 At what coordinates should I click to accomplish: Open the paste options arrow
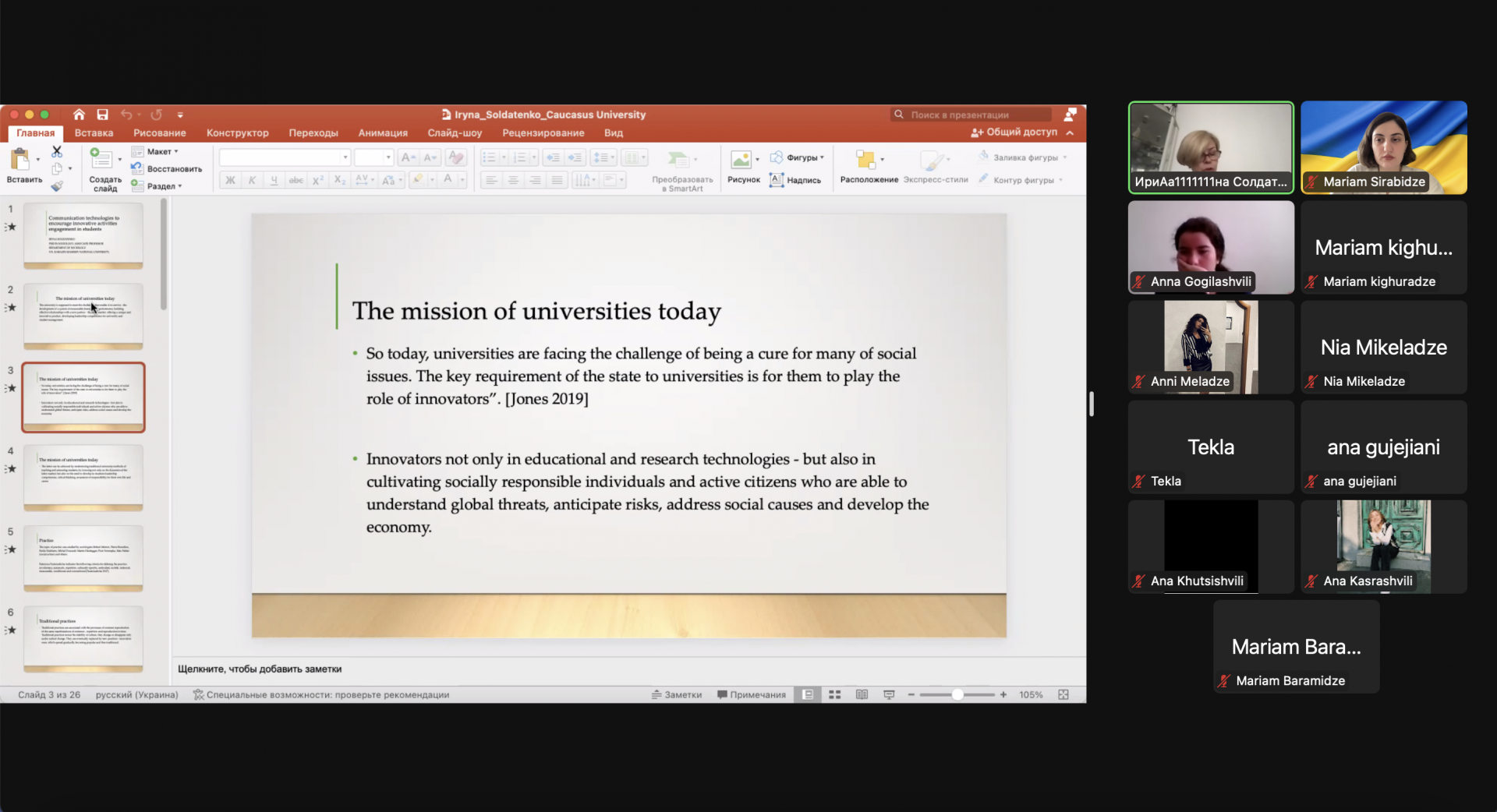[x=37, y=160]
